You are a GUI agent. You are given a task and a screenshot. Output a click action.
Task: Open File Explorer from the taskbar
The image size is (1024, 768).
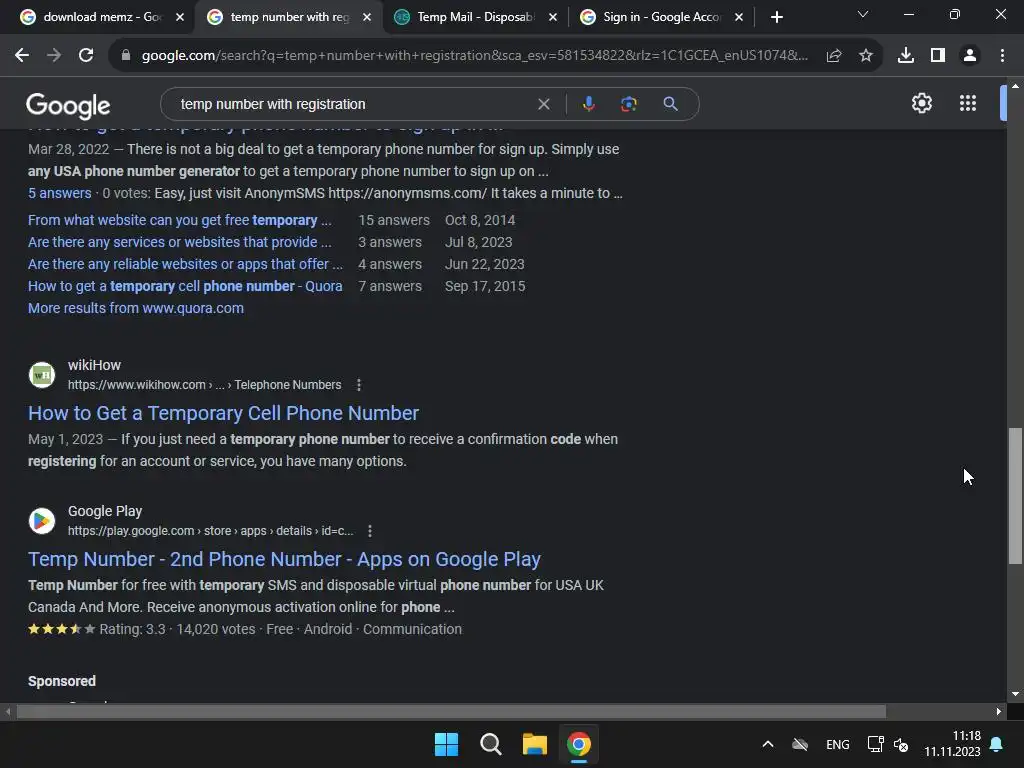tap(534, 744)
